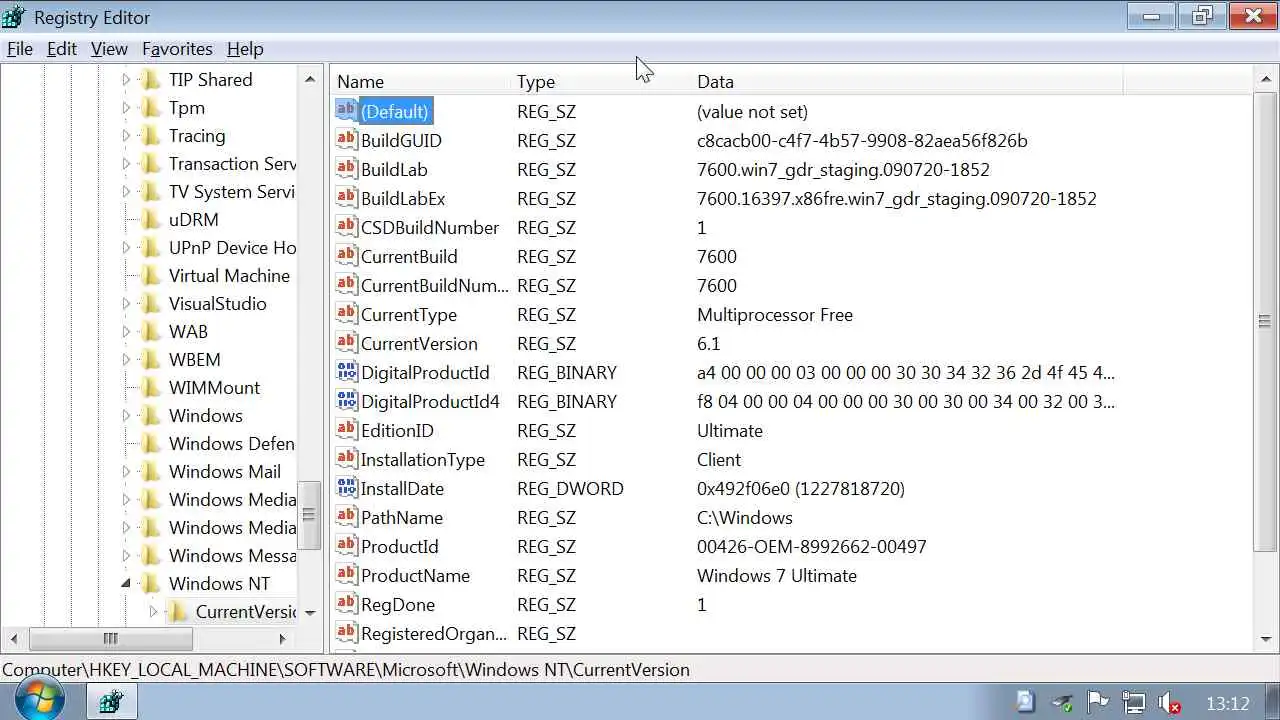The image size is (1280, 720).
Task: Click the string icon of CurrentType
Action: pos(346,313)
